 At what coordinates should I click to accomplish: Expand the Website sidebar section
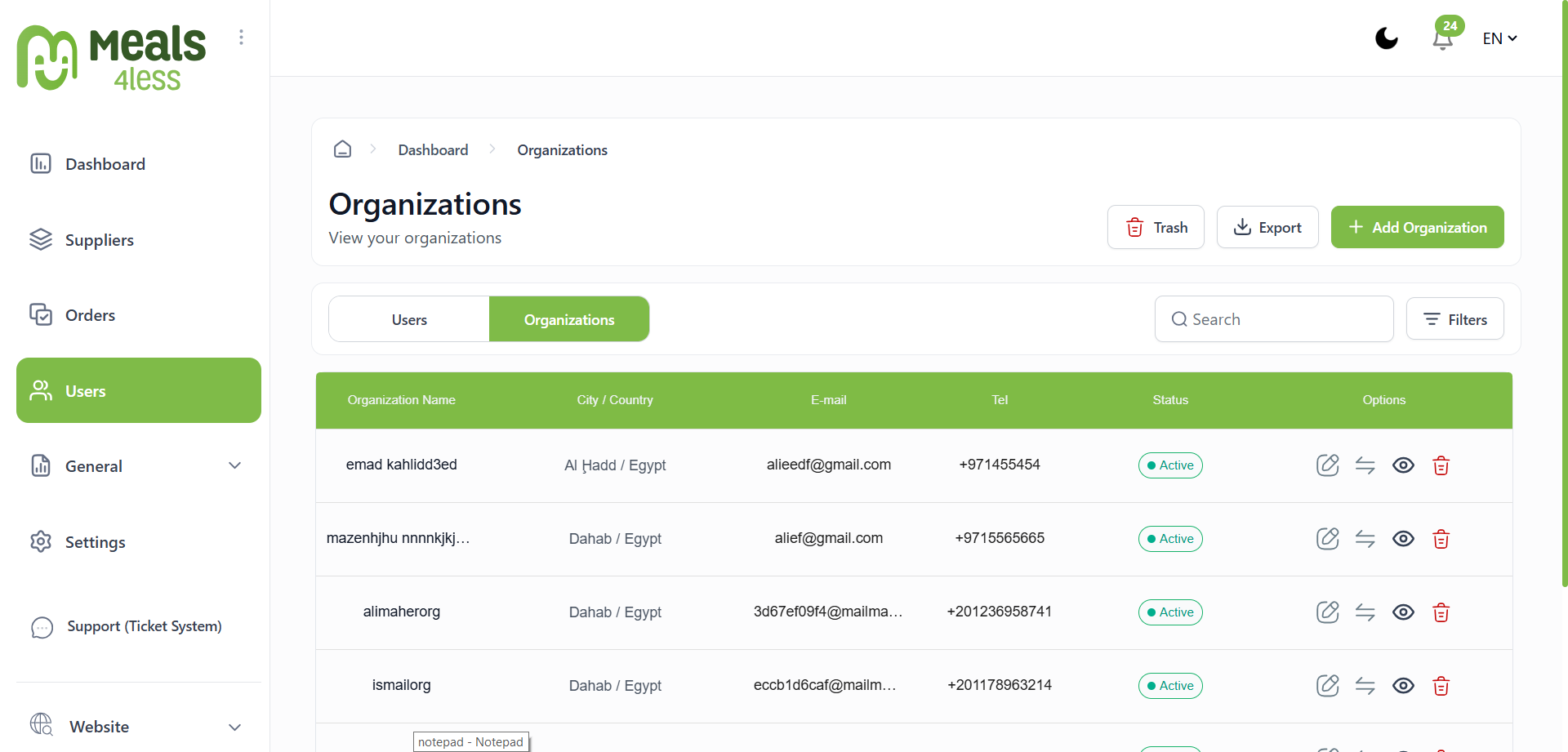139,727
